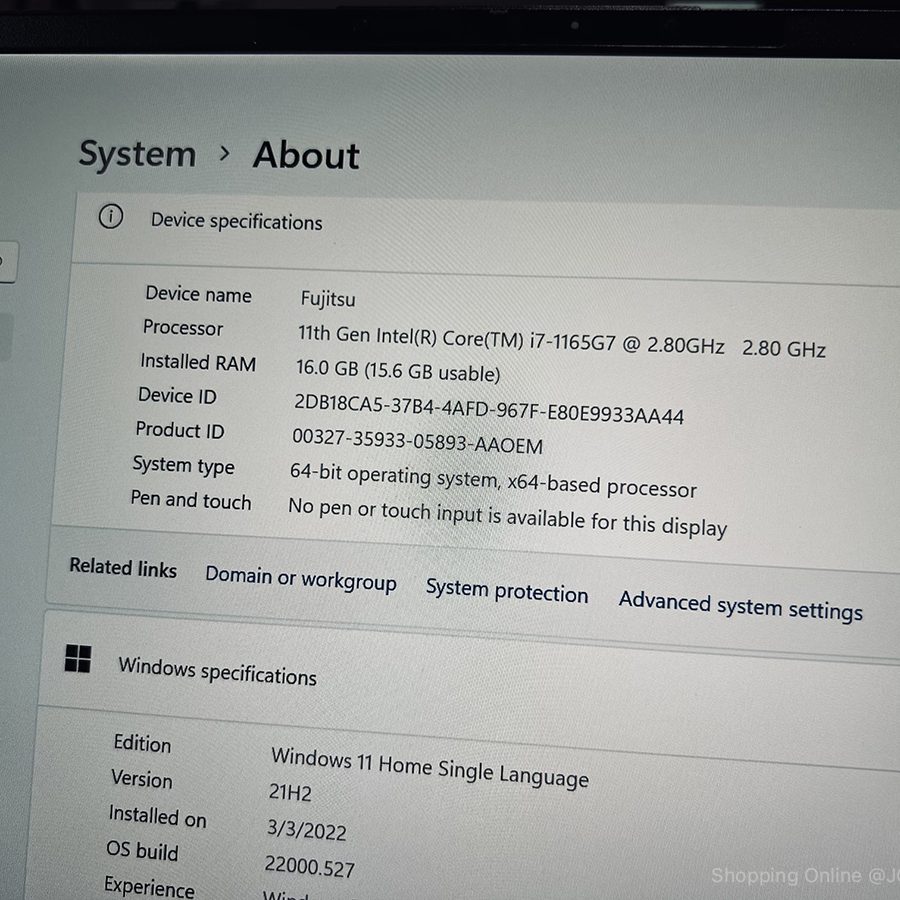
Task: Click the About breadcrumb heading
Action: coord(306,156)
